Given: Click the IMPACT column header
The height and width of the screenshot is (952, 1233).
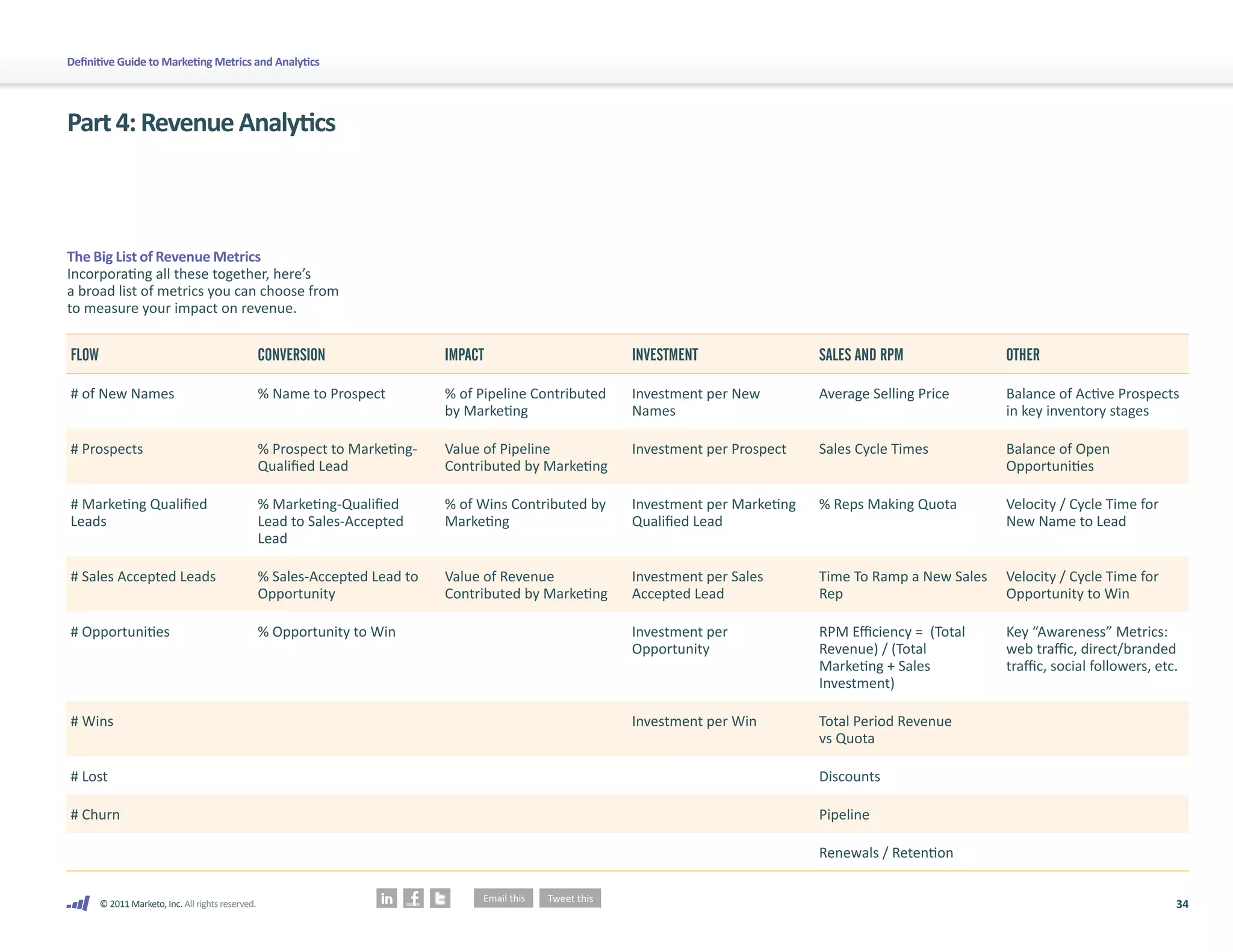Looking at the screenshot, I should [x=464, y=354].
